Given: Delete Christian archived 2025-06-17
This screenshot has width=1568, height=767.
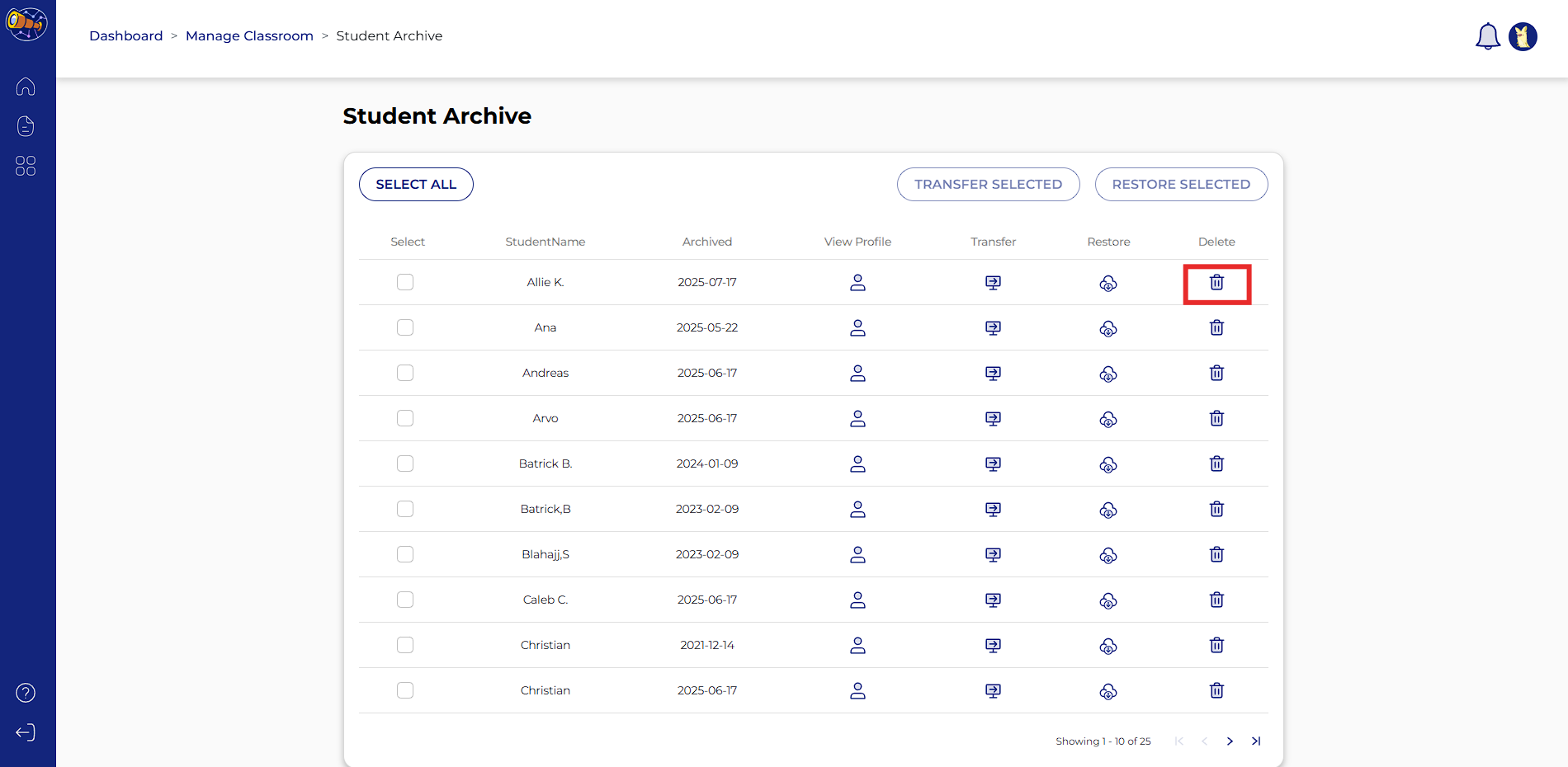Looking at the screenshot, I should (1216, 691).
